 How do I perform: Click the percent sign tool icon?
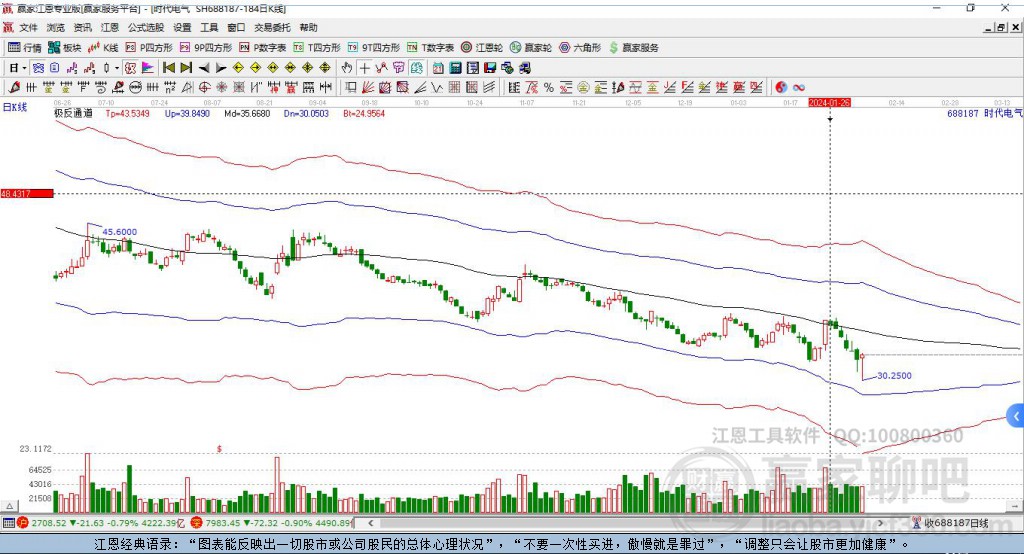point(549,88)
